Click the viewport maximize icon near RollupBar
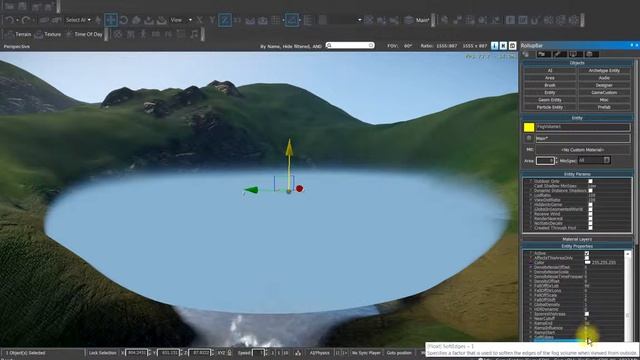640x360 pixels. 512,46
